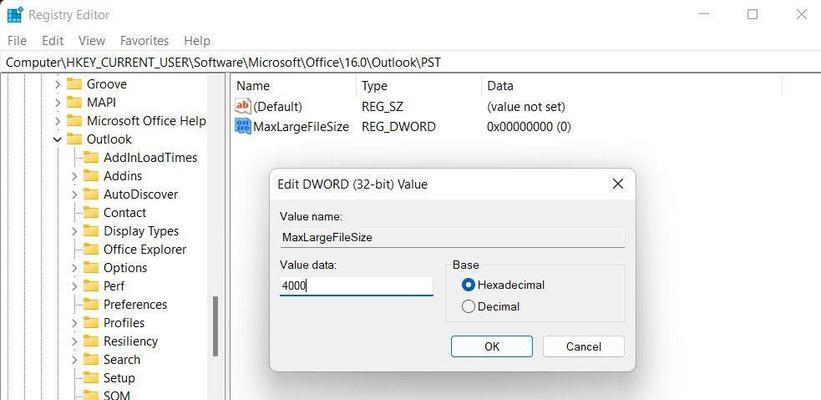Expand the Display Types key

click(74, 231)
